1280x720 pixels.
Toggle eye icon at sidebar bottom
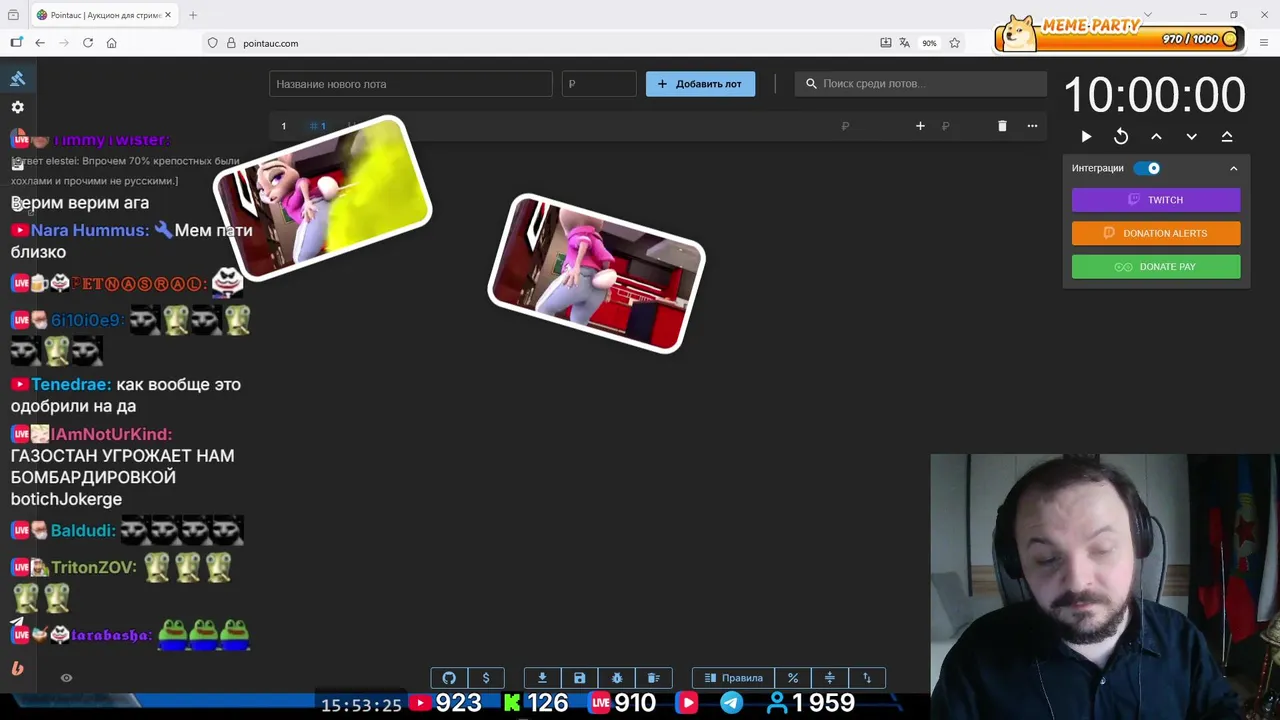(66, 678)
